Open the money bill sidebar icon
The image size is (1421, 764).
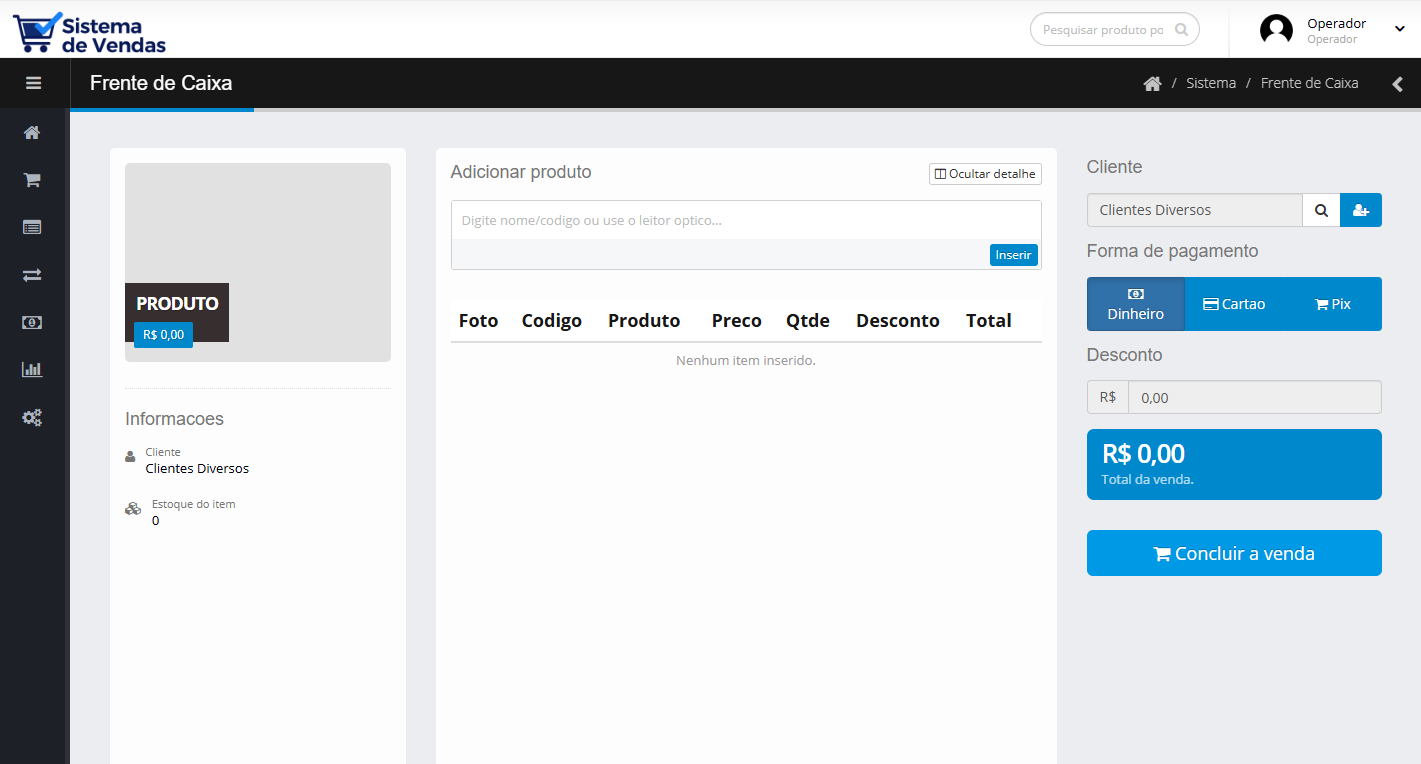[32, 322]
